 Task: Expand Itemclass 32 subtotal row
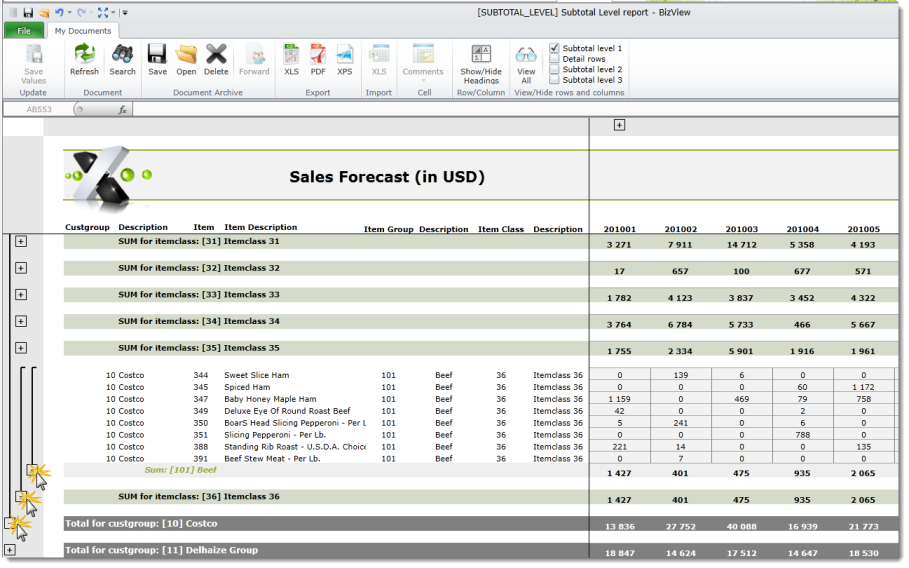coord(21,268)
